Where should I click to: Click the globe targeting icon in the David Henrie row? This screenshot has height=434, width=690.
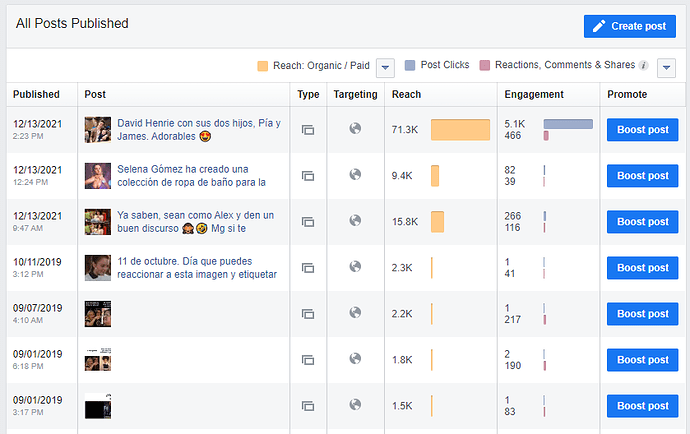[x=355, y=128]
